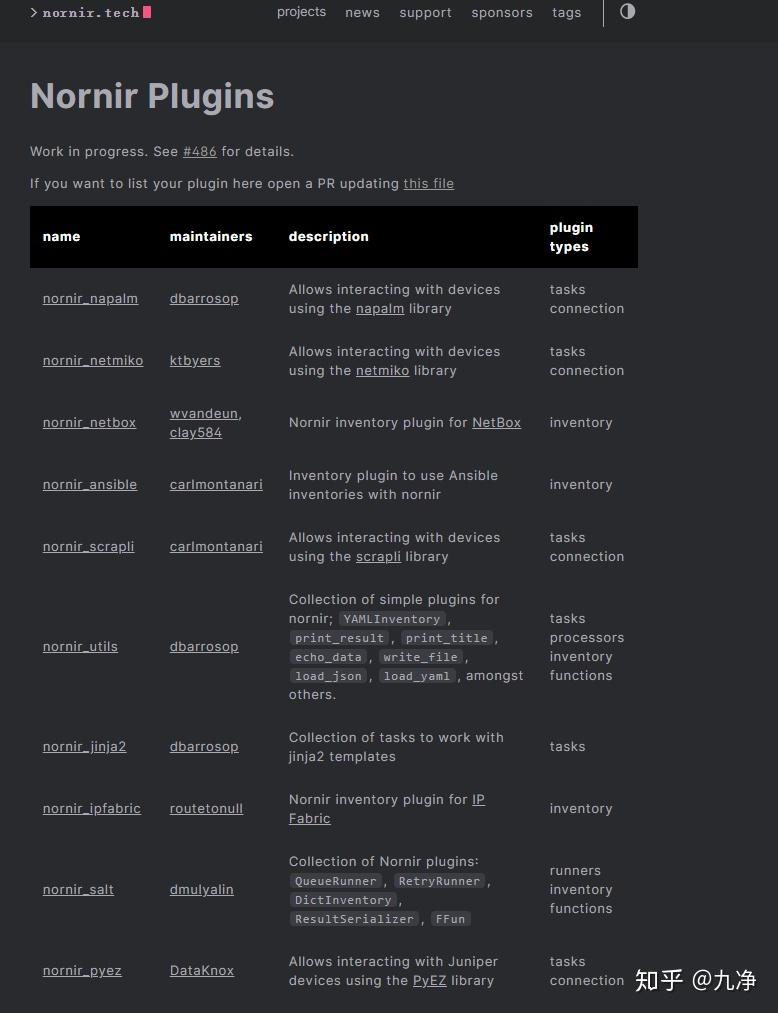Image resolution: width=778 pixels, height=1013 pixels.
Task: View maintainer routetonull profile
Action: pos(206,809)
